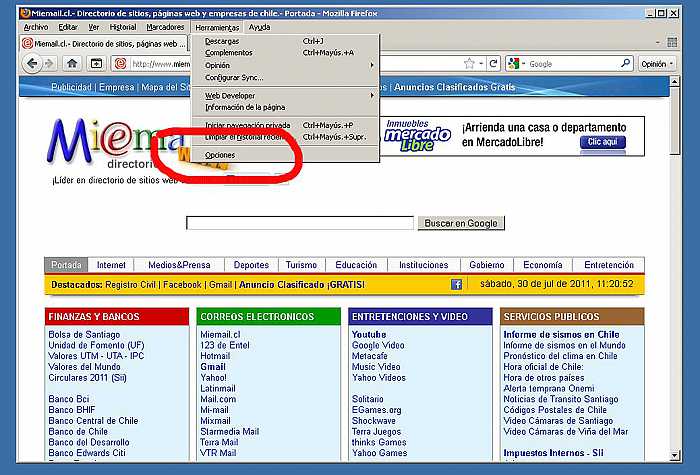The image size is (700, 475).
Task: Click the Registro Civil link
Action: [x=130, y=285]
